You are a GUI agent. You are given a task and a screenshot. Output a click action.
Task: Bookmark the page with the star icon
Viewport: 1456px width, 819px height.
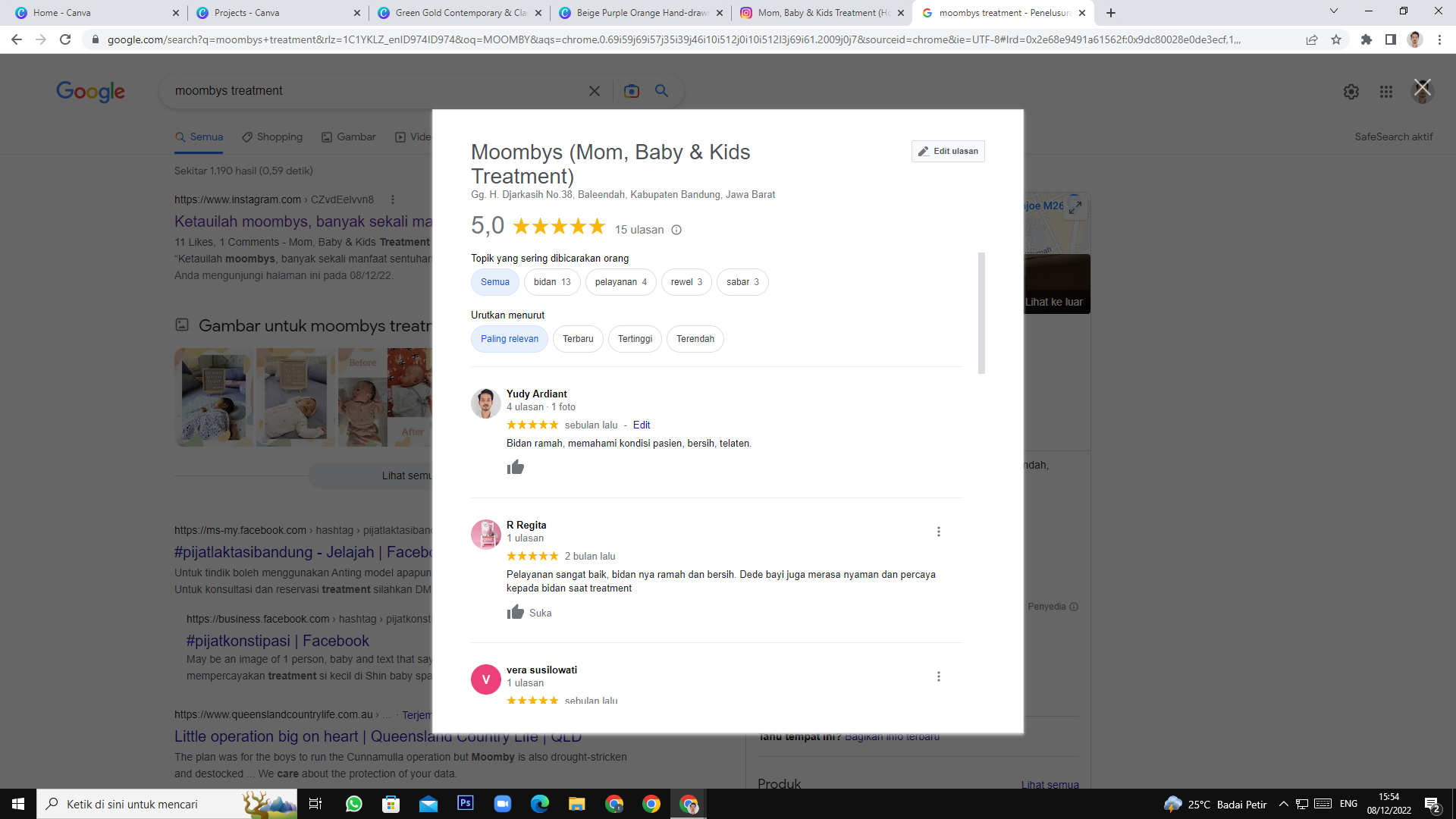point(1335,39)
